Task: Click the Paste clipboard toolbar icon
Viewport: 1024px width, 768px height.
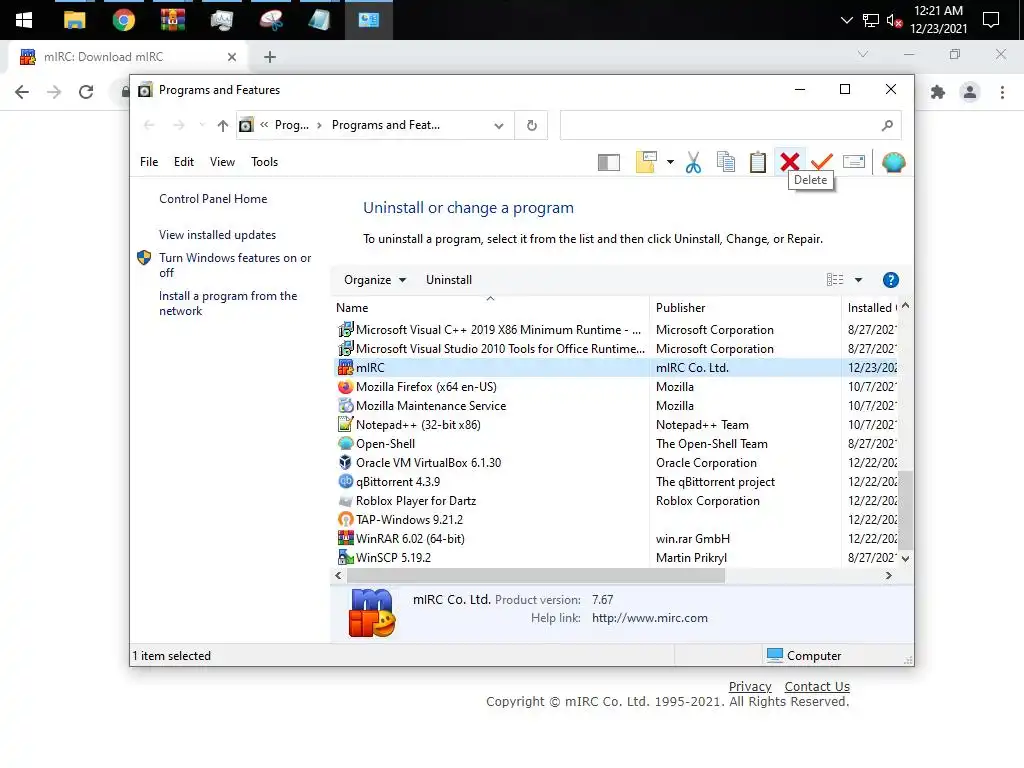Action: [x=758, y=162]
